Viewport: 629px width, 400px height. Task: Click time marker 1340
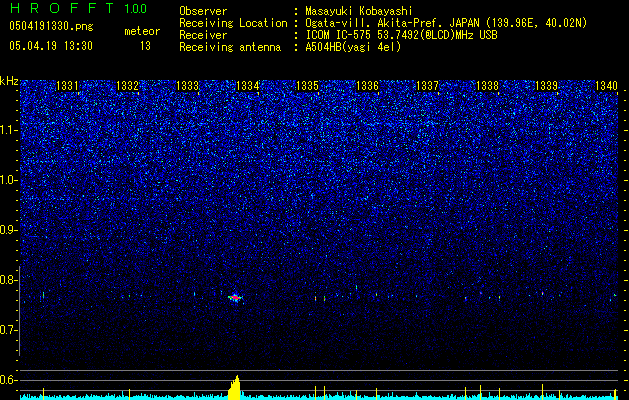click(606, 85)
